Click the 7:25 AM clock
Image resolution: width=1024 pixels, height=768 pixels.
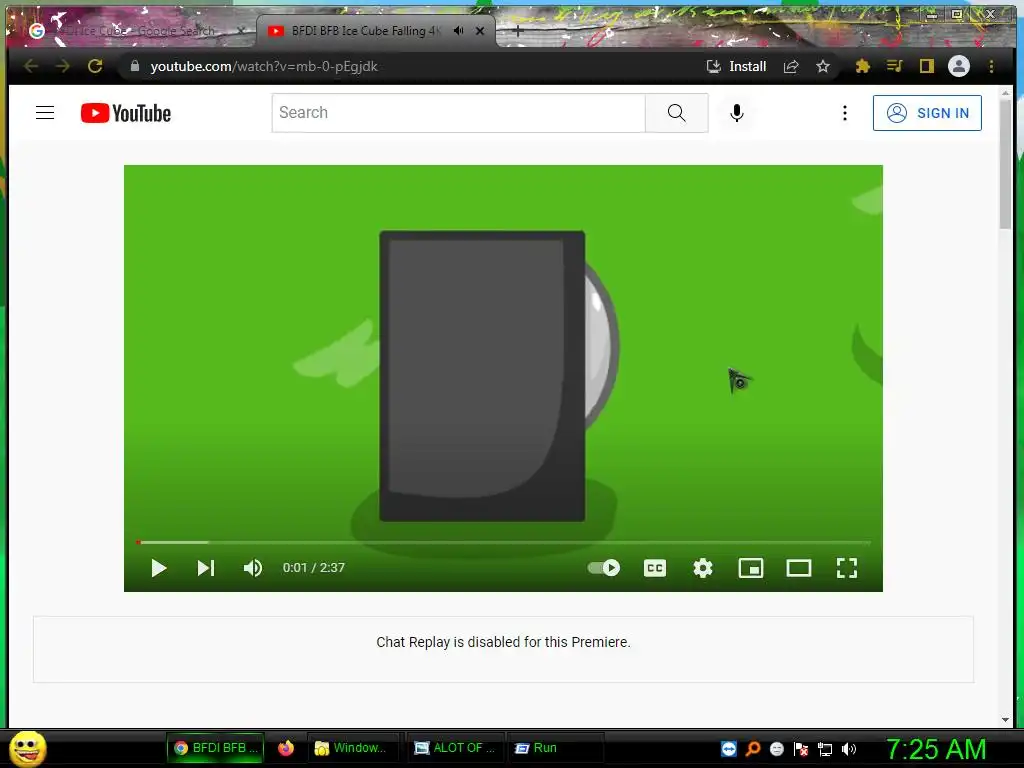(x=936, y=749)
